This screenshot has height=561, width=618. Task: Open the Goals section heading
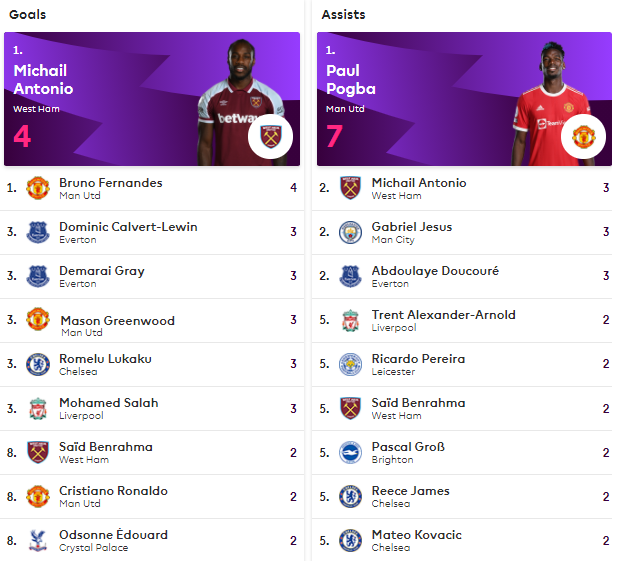[x=28, y=15]
